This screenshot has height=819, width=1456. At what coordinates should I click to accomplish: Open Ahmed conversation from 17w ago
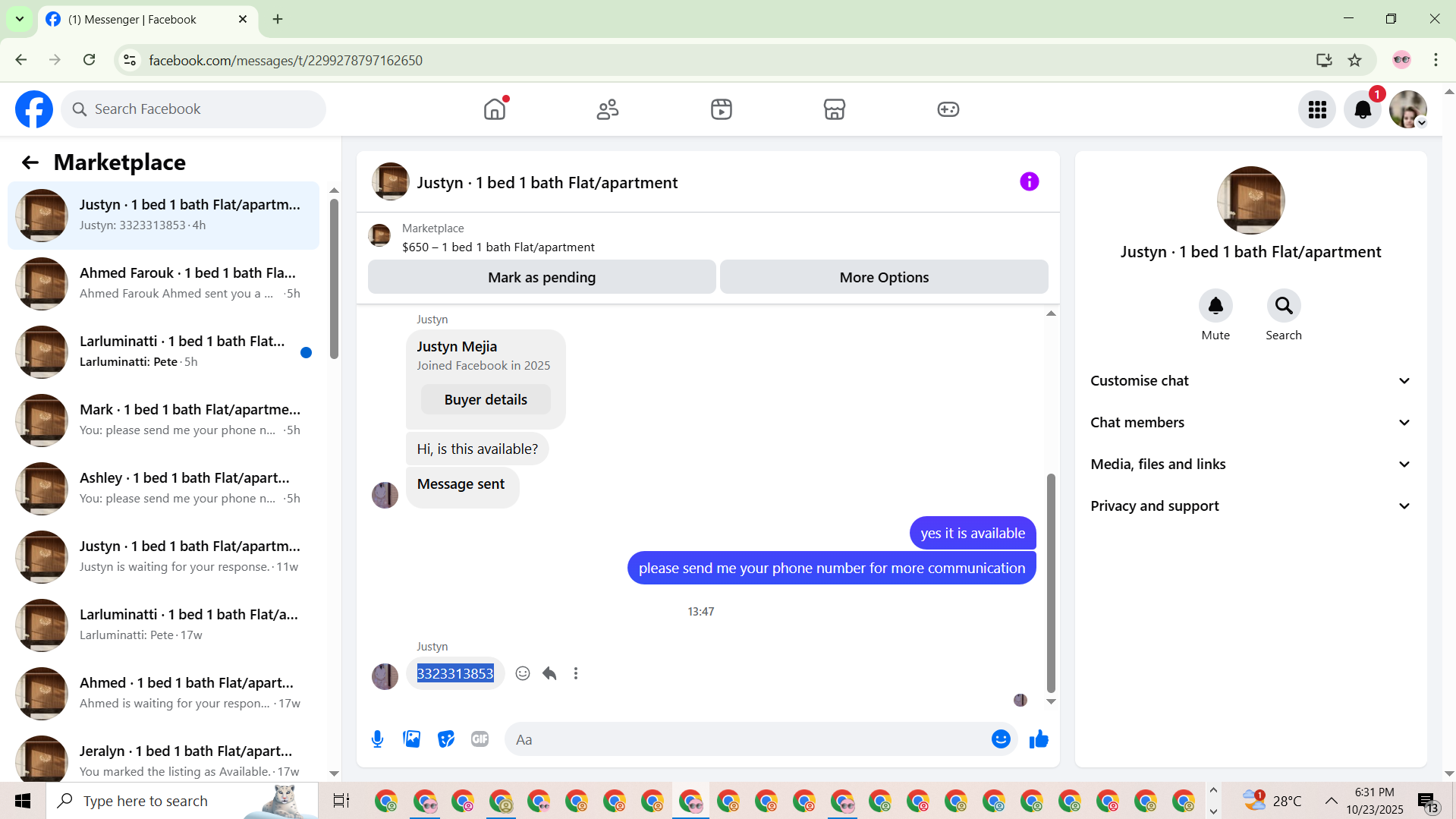pos(164,694)
